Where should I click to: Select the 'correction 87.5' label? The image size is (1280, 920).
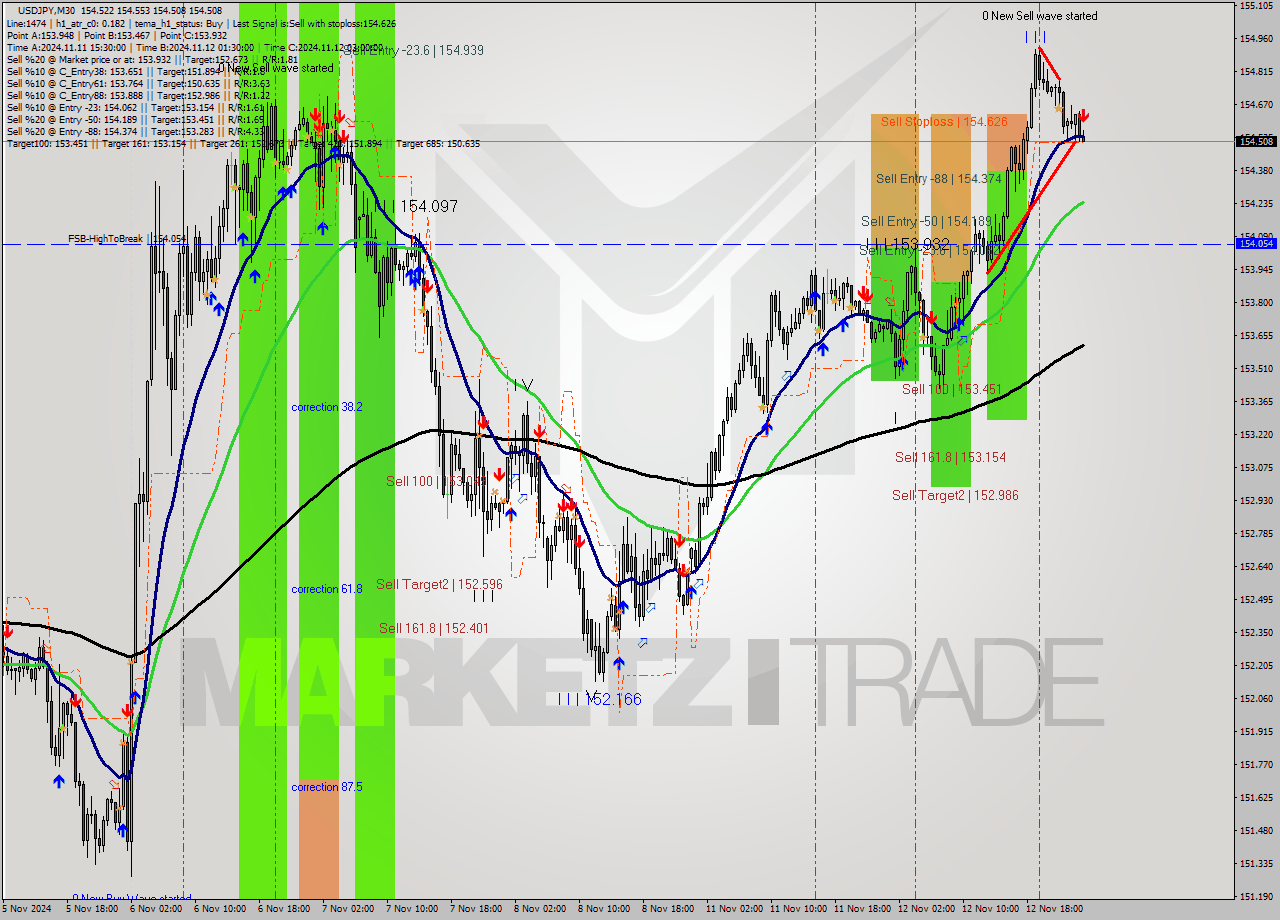327,787
